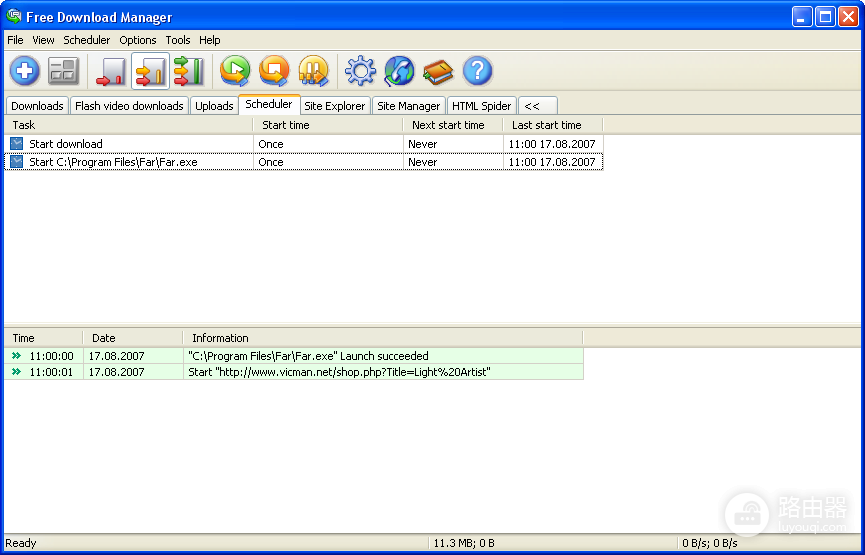
Task: Click '17.08.2007' date in 11:00:01 log row
Action: click(x=116, y=372)
